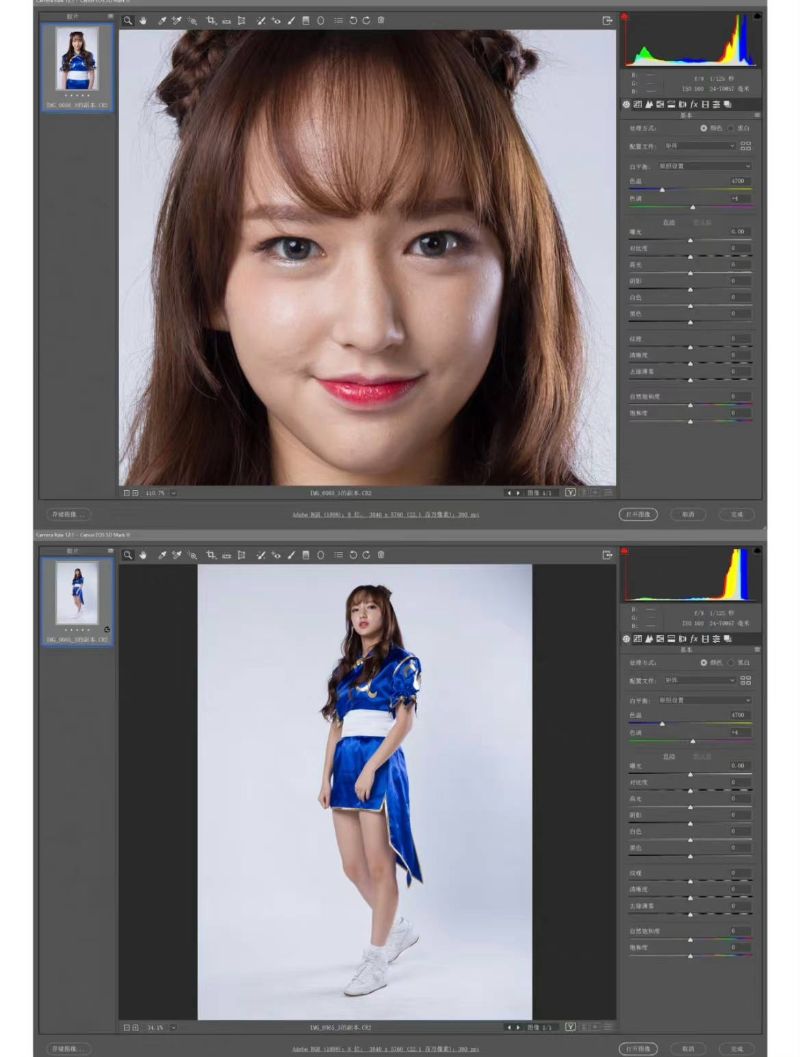800x1057 pixels.
Task: Click the 存储图像 button in the full-body window
Action: point(67,1048)
